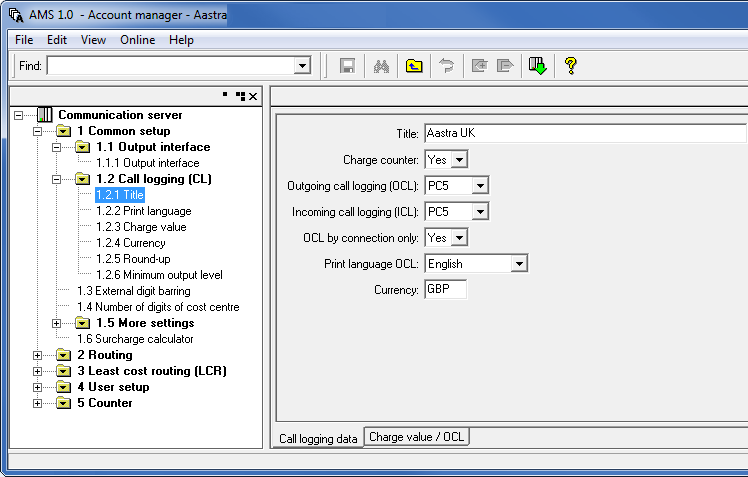This screenshot has width=748, height=477.
Task: Expand the 1.5 More settings node
Action: coord(57,323)
